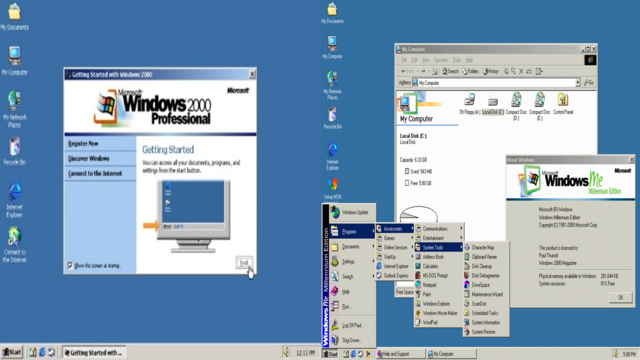Open the Control Panel icon in My Computer

[x=563, y=104]
